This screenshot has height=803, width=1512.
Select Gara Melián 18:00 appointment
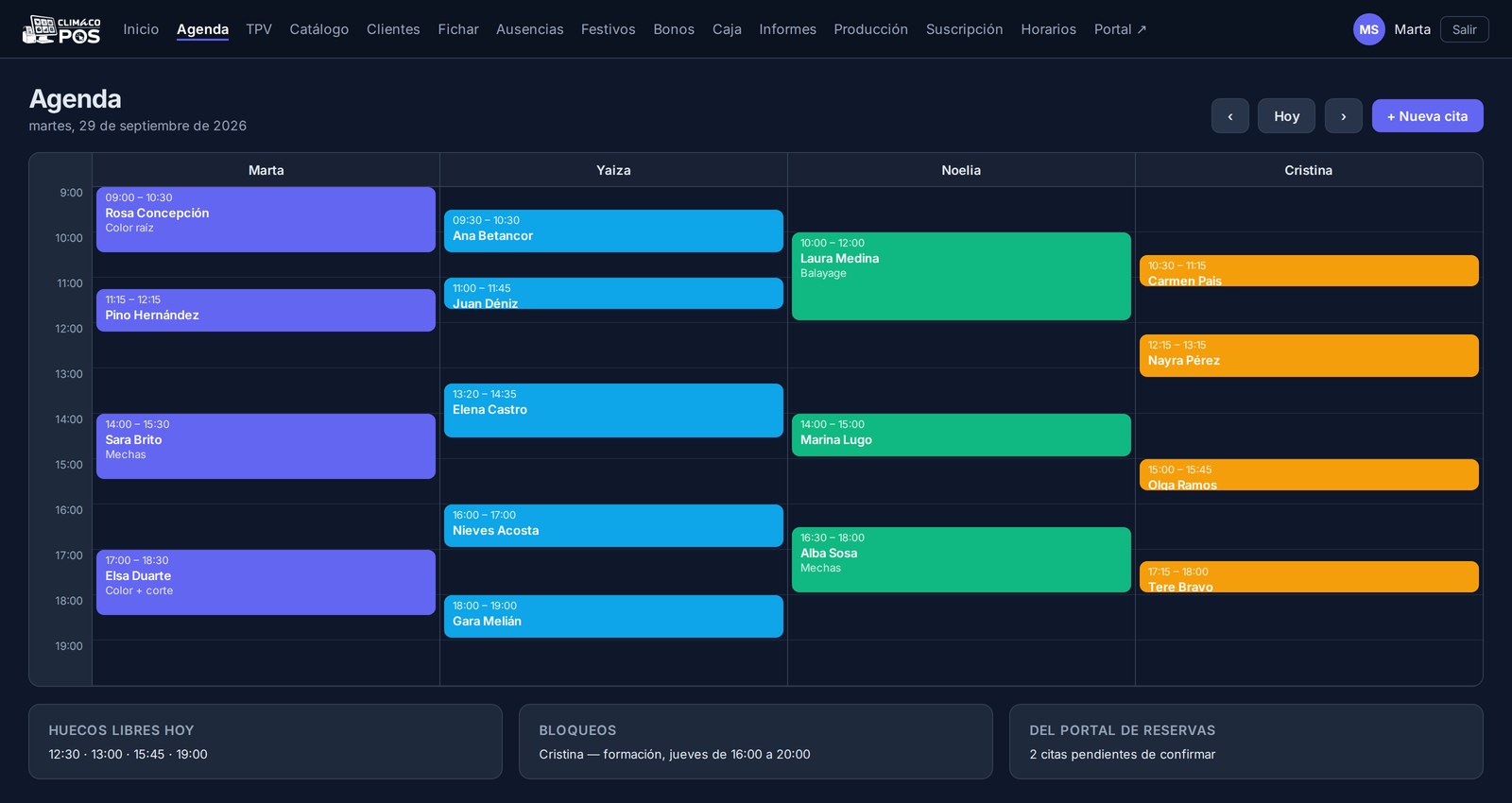point(613,616)
